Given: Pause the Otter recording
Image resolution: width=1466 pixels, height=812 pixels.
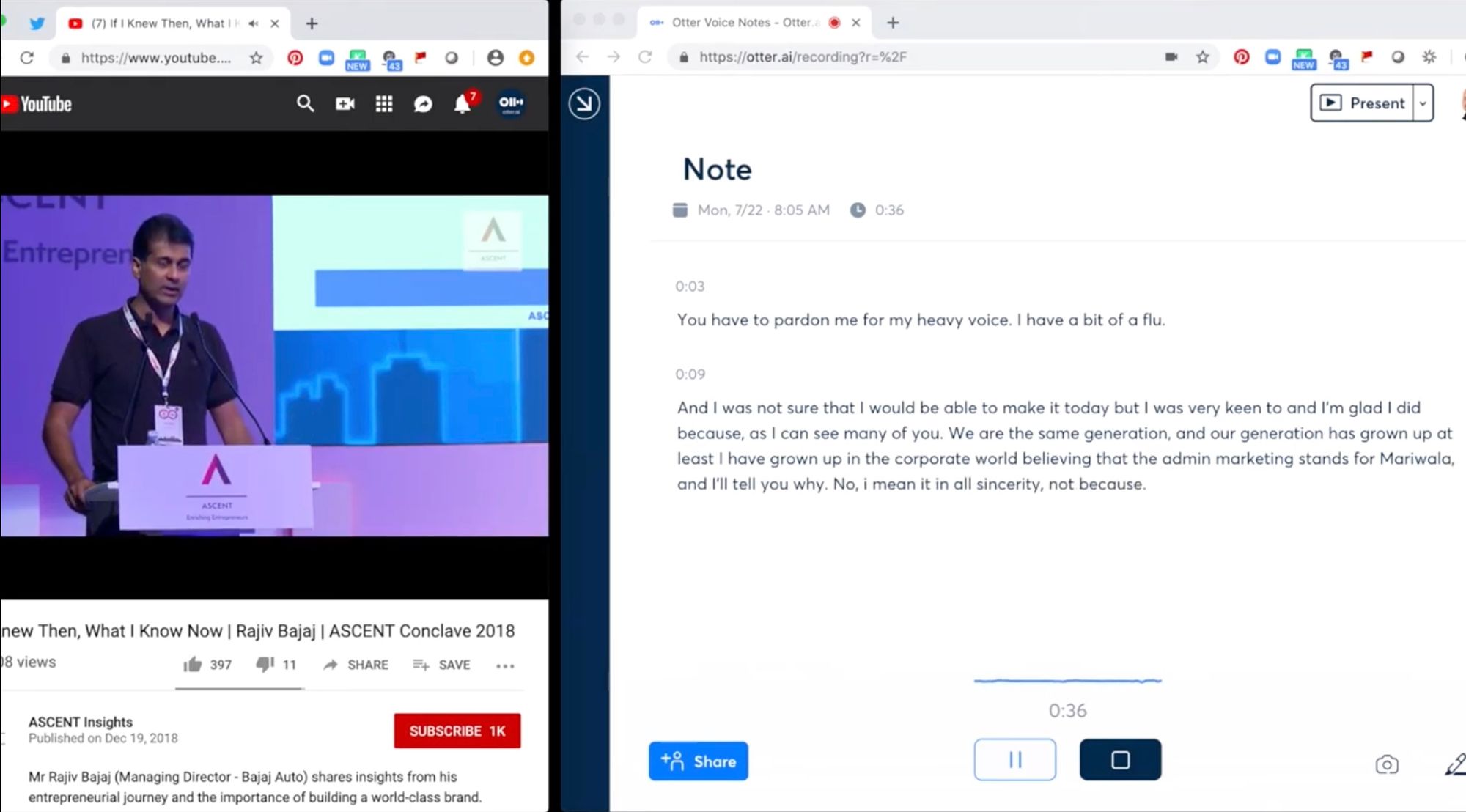Looking at the screenshot, I should [x=1014, y=760].
